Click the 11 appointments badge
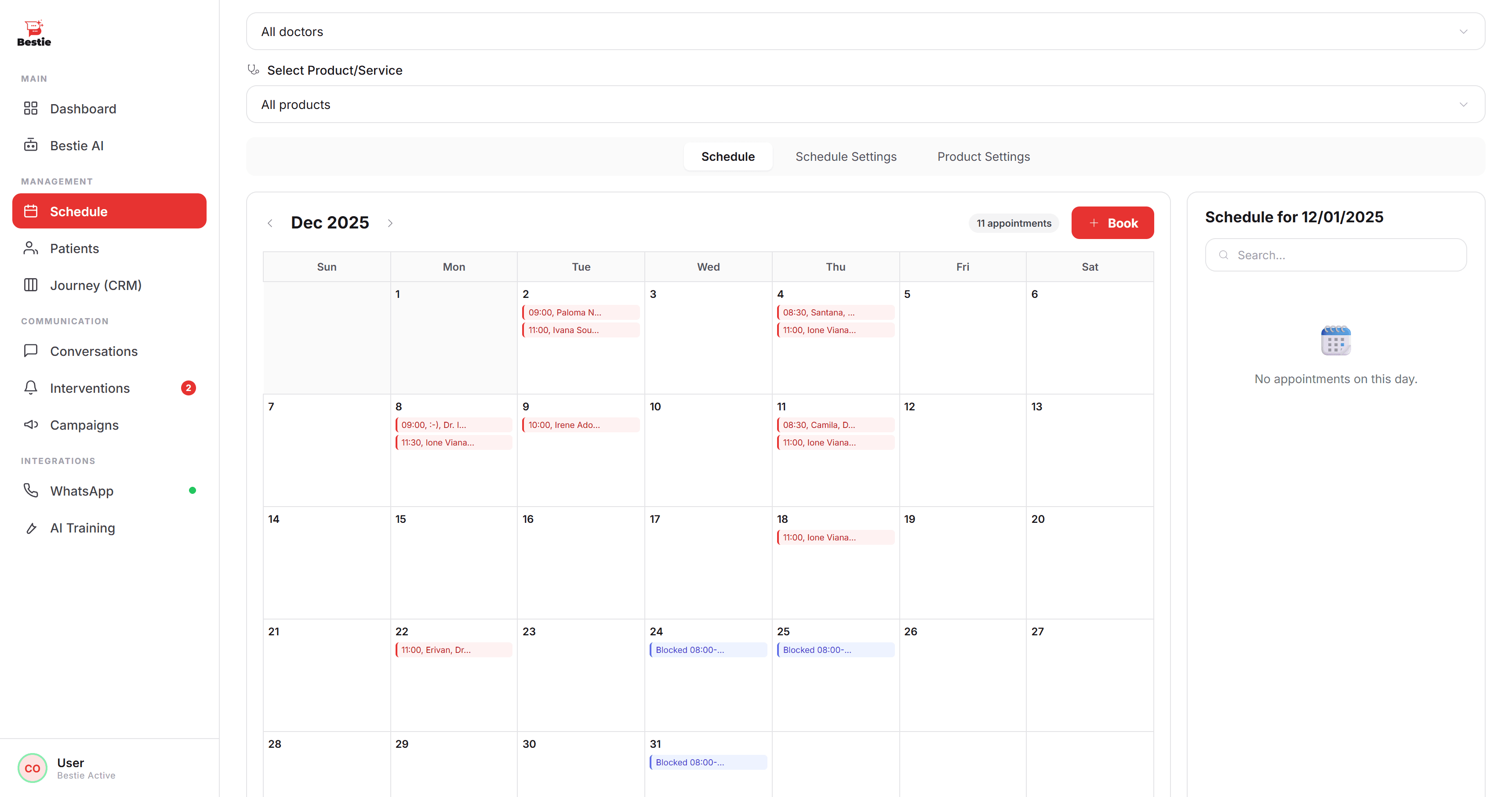 [1014, 223]
